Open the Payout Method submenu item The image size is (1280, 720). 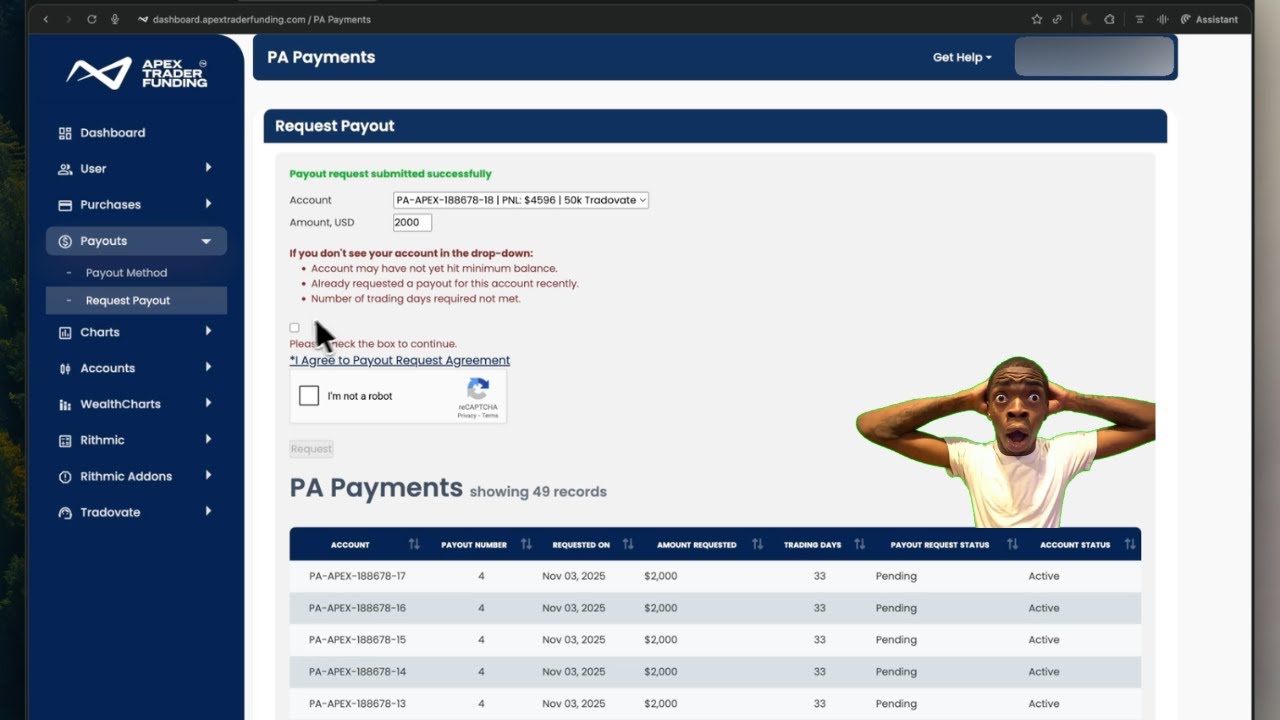pos(126,273)
